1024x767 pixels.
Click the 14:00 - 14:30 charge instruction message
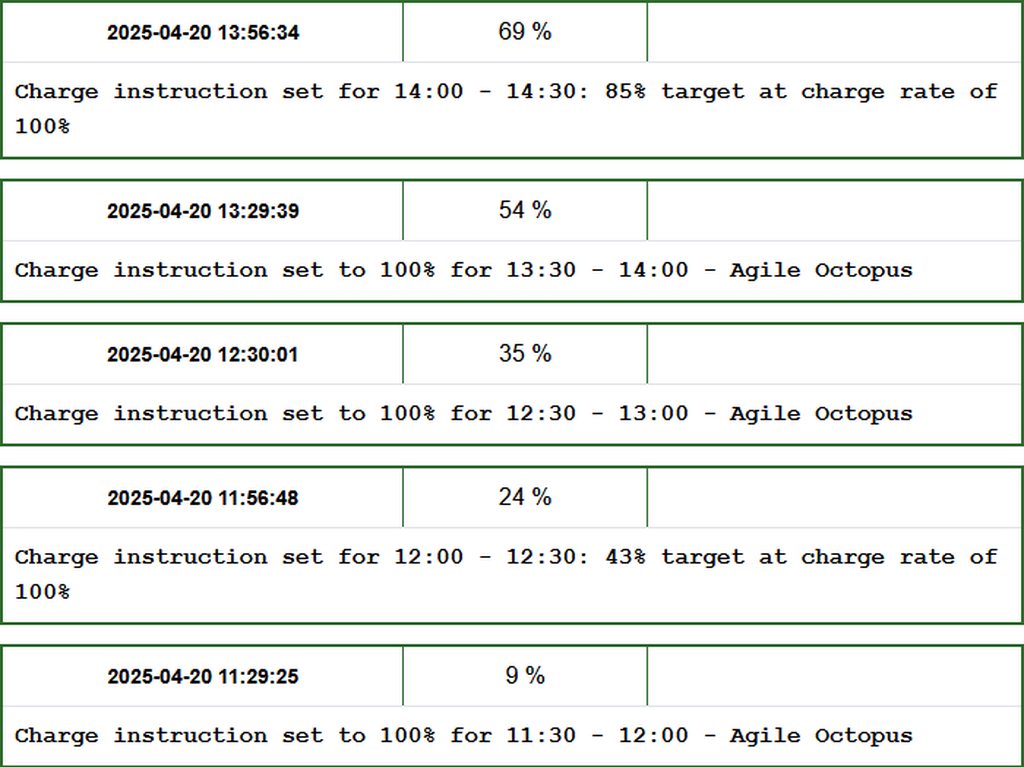pyautogui.click(x=506, y=109)
